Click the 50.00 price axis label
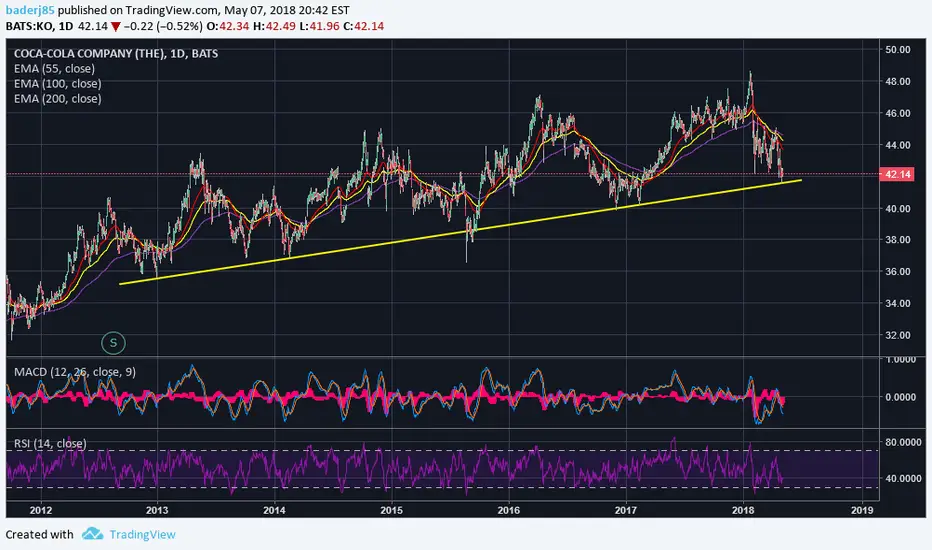The image size is (932, 550). click(898, 49)
